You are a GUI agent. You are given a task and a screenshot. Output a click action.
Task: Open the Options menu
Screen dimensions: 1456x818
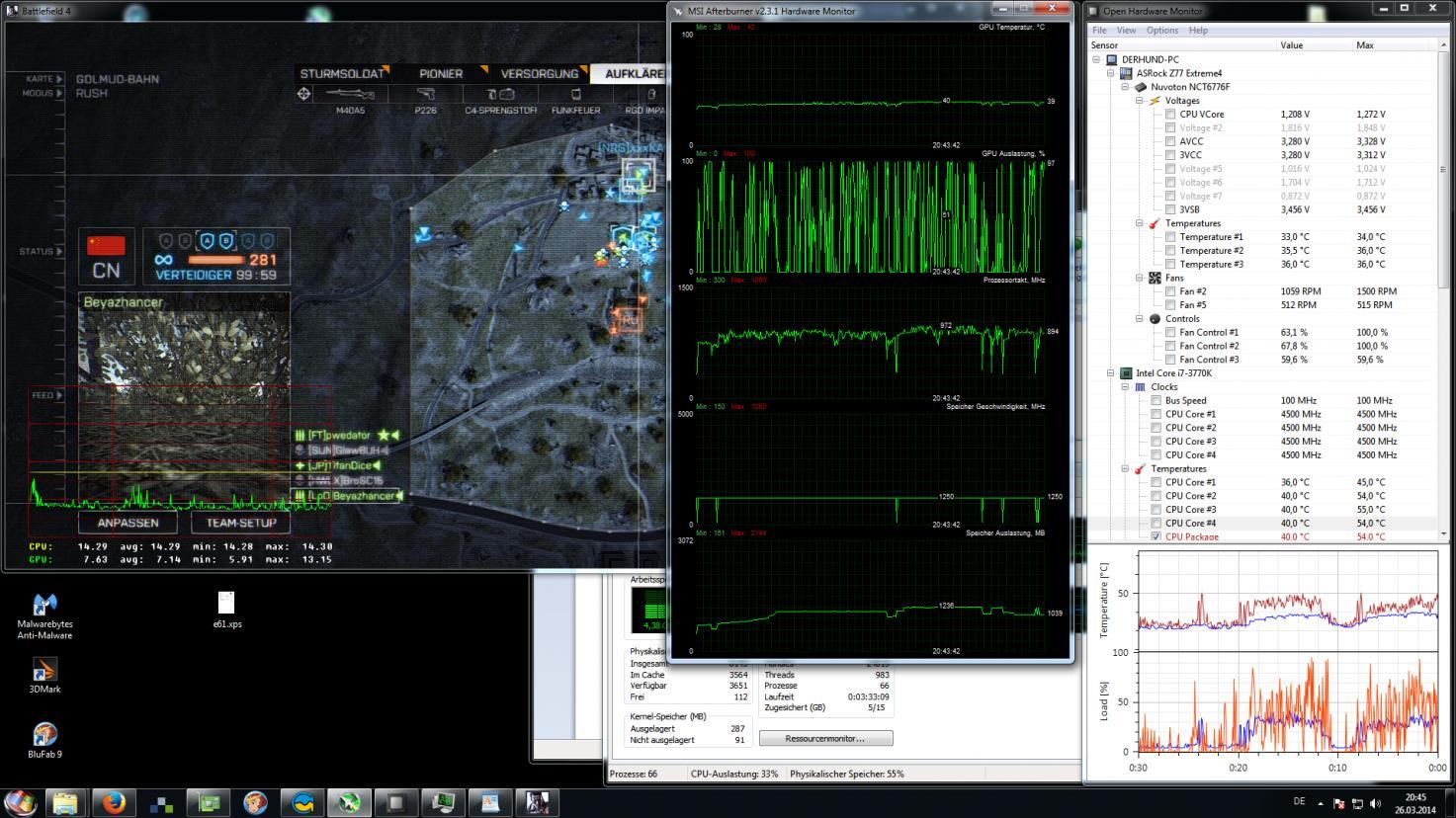tap(1161, 31)
